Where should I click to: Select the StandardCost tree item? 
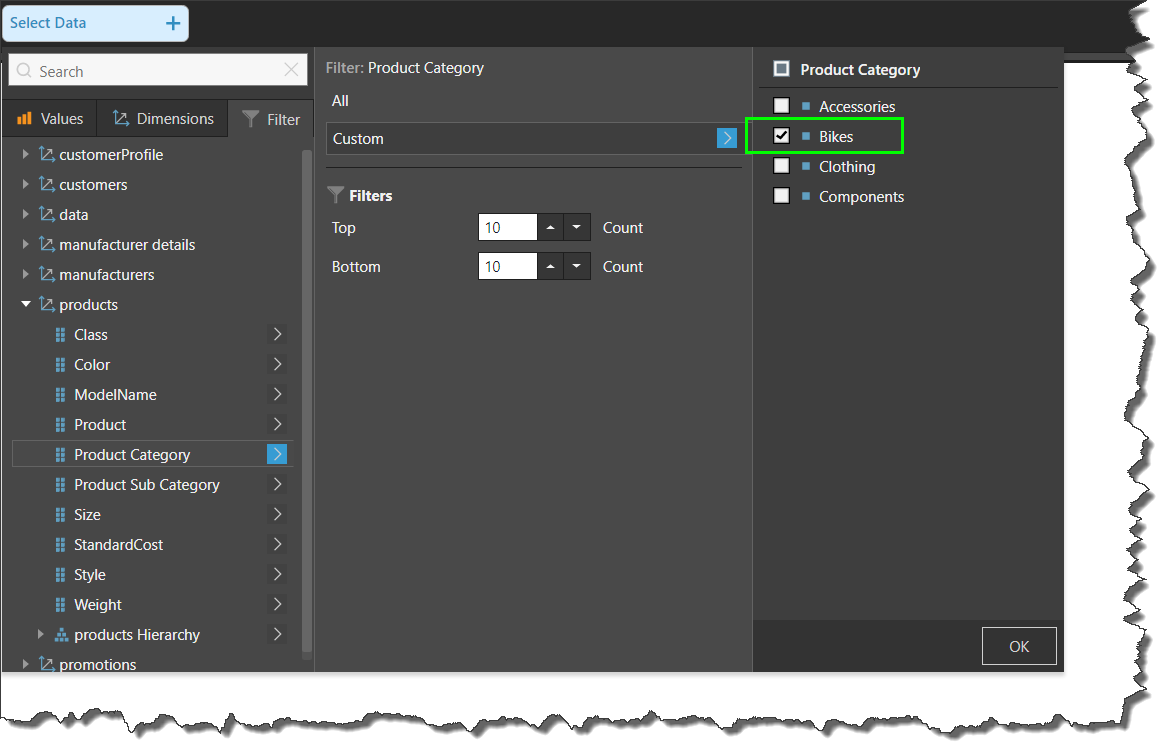pos(119,545)
